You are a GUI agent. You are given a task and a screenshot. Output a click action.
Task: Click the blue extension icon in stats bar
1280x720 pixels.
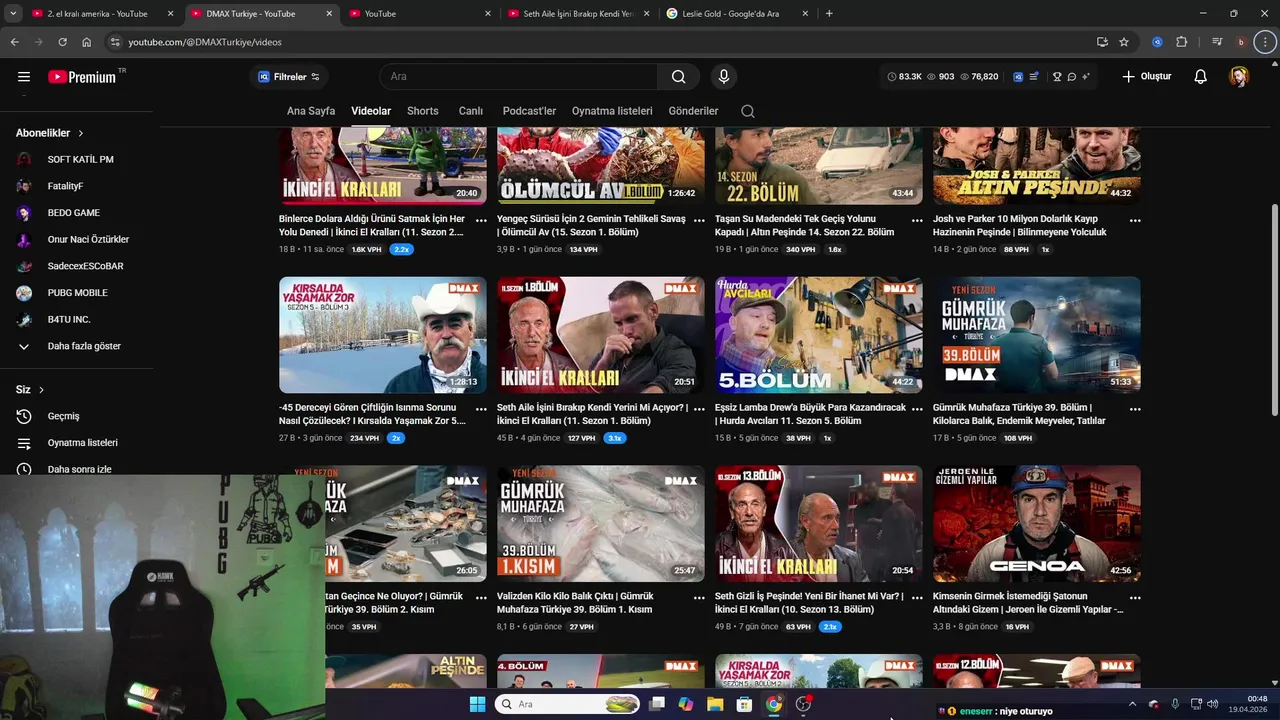(1018, 77)
